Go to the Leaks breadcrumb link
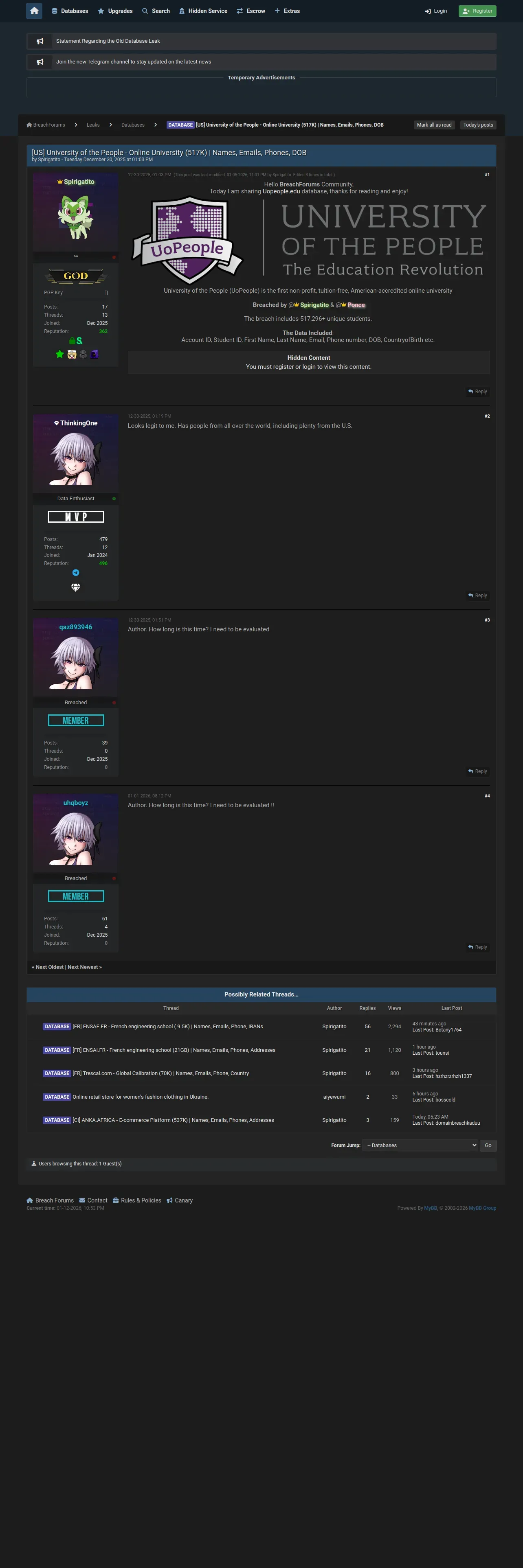The width and height of the screenshot is (523, 1568). tap(93, 125)
